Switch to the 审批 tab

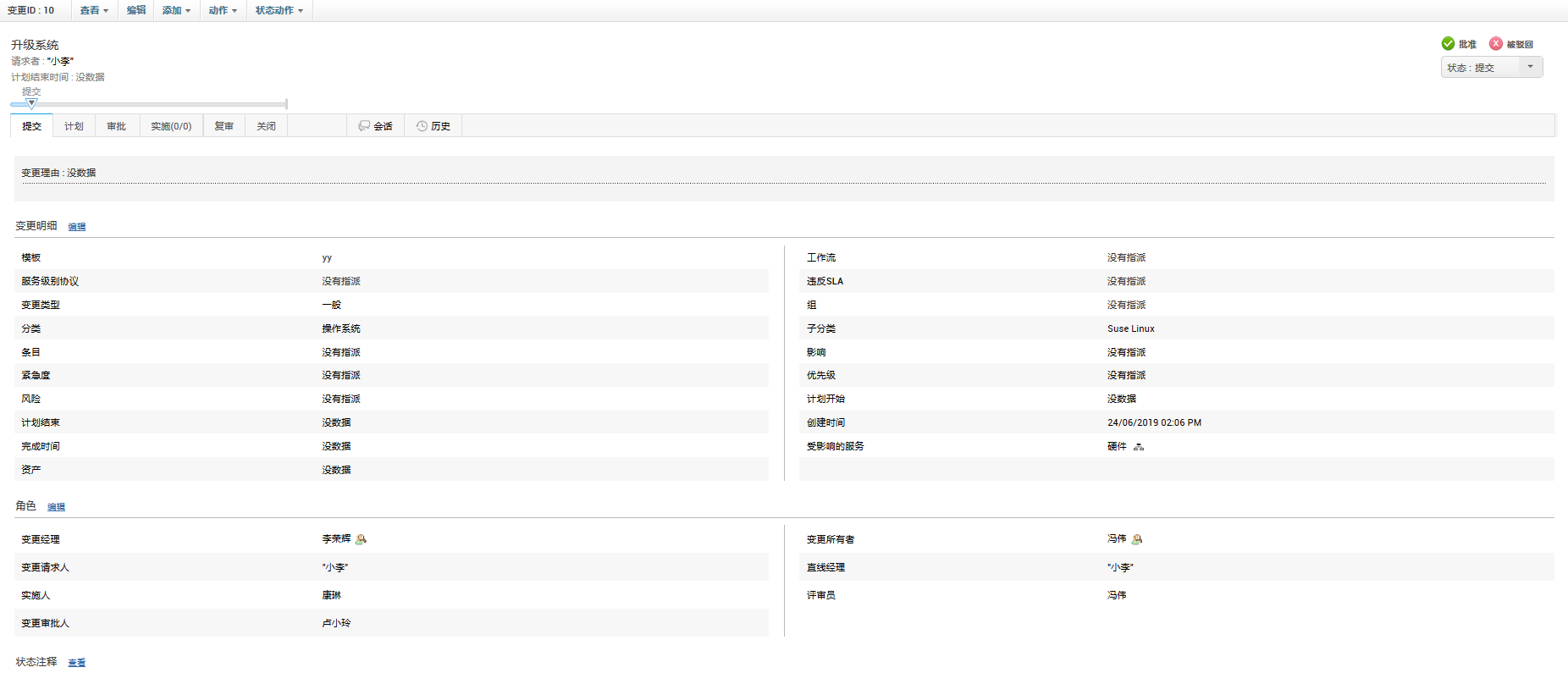click(116, 126)
